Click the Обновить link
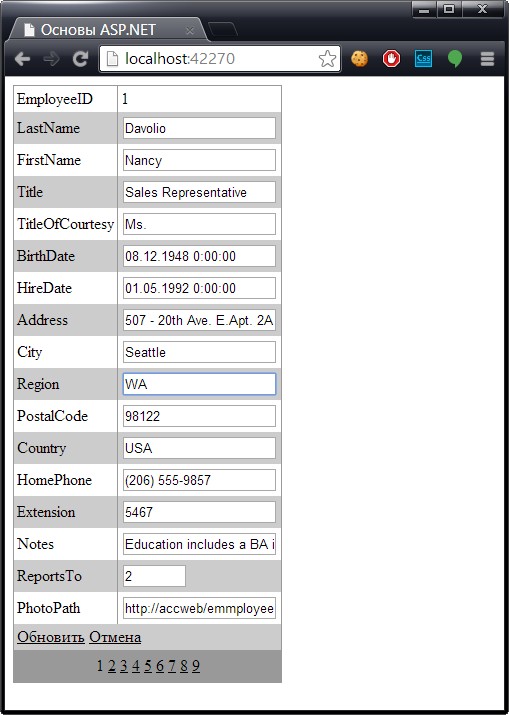Image resolution: width=509 pixels, height=715 pixels. (51, 637)
